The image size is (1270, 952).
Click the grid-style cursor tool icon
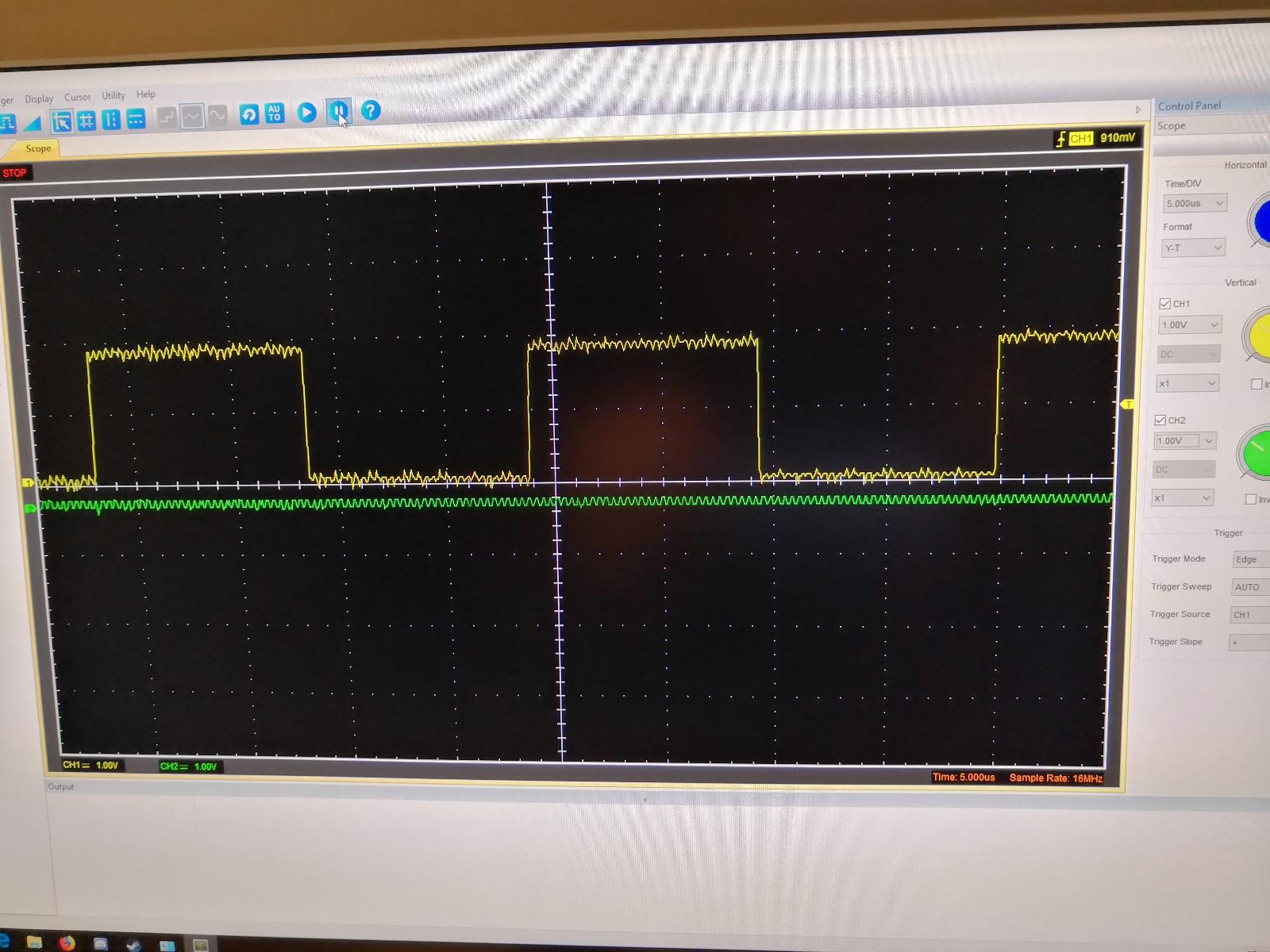pos(86,121)
